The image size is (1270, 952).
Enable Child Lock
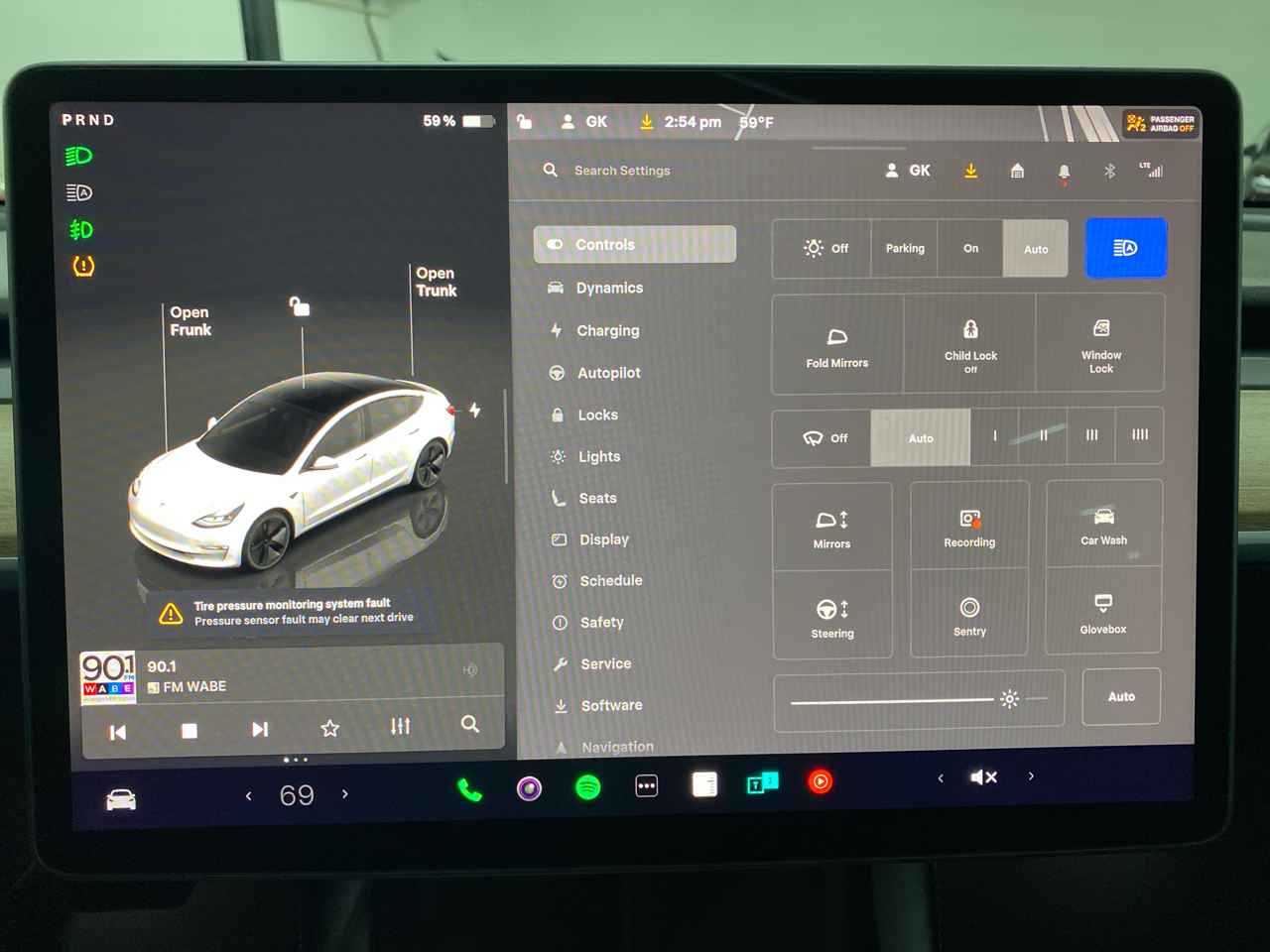(969, 342)
